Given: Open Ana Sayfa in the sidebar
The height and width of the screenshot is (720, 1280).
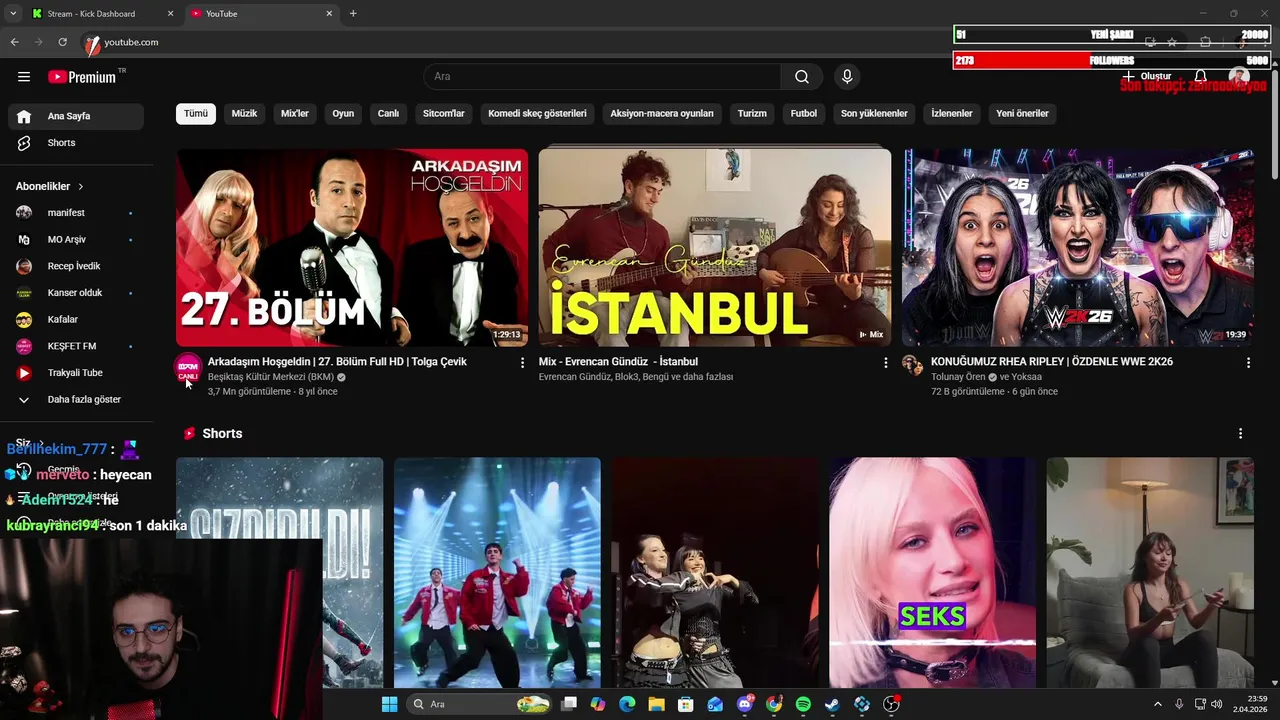Looking at the screenshot, I should (76, 116).
